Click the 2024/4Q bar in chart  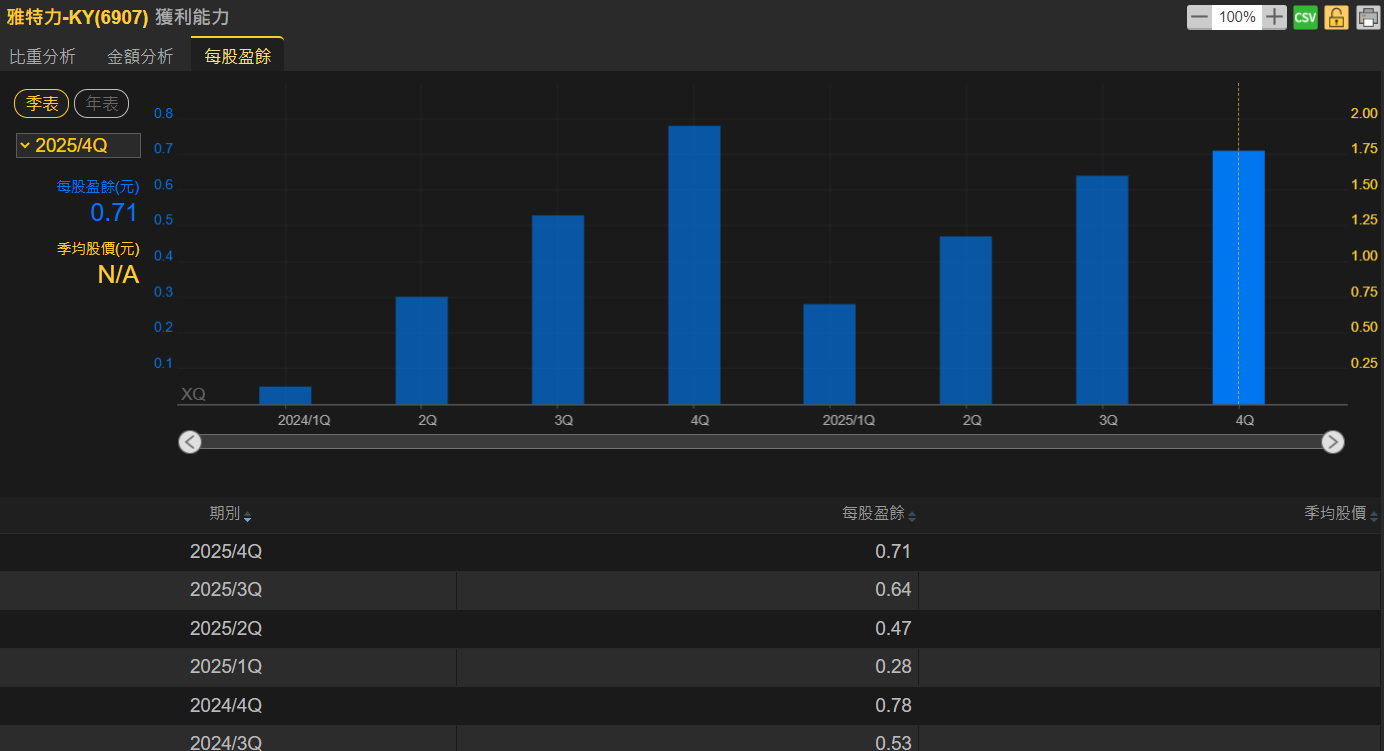tap(694, 265)
